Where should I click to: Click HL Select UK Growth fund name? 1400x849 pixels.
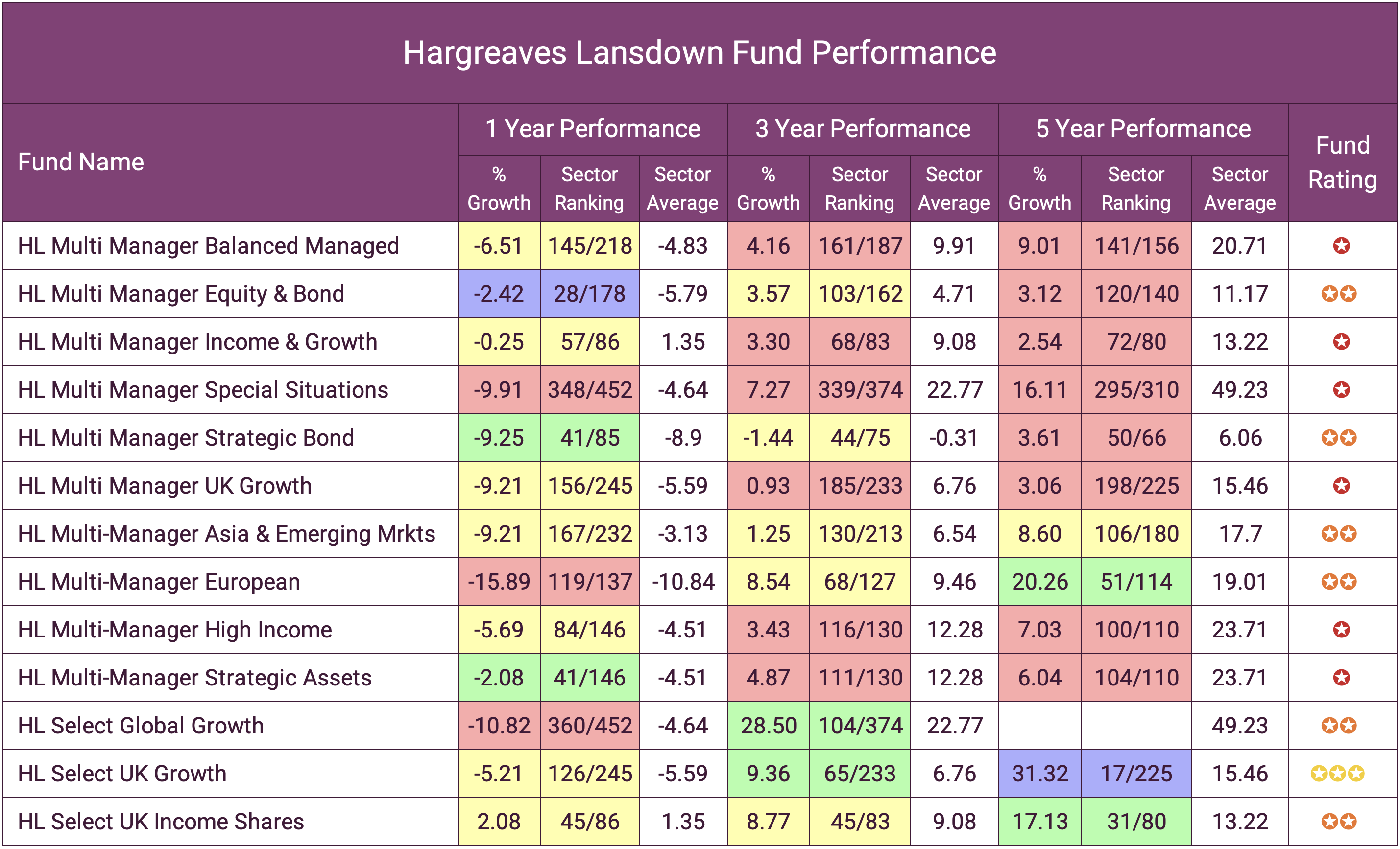tap(122, 774)
